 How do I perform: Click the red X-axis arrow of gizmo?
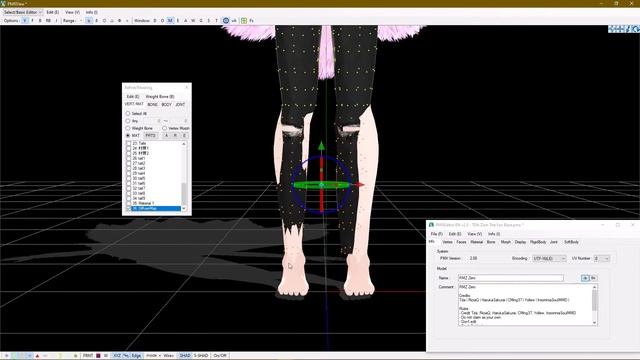[x=359, y=185]
